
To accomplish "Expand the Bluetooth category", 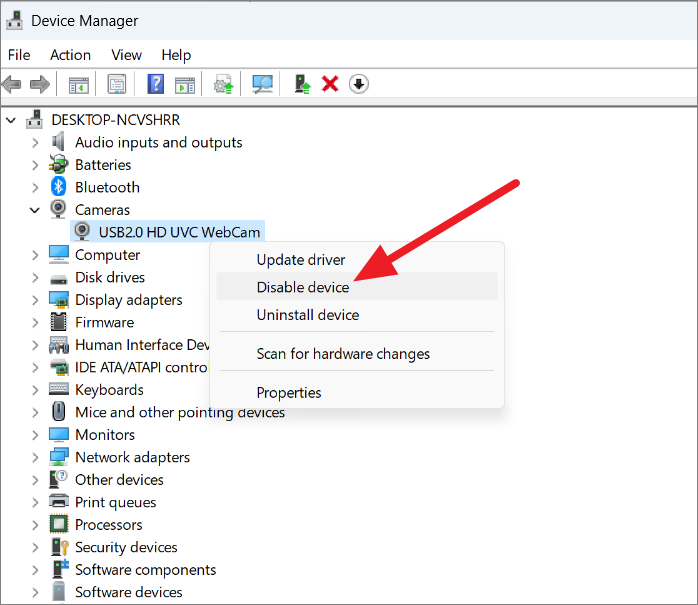I will 35,187.
